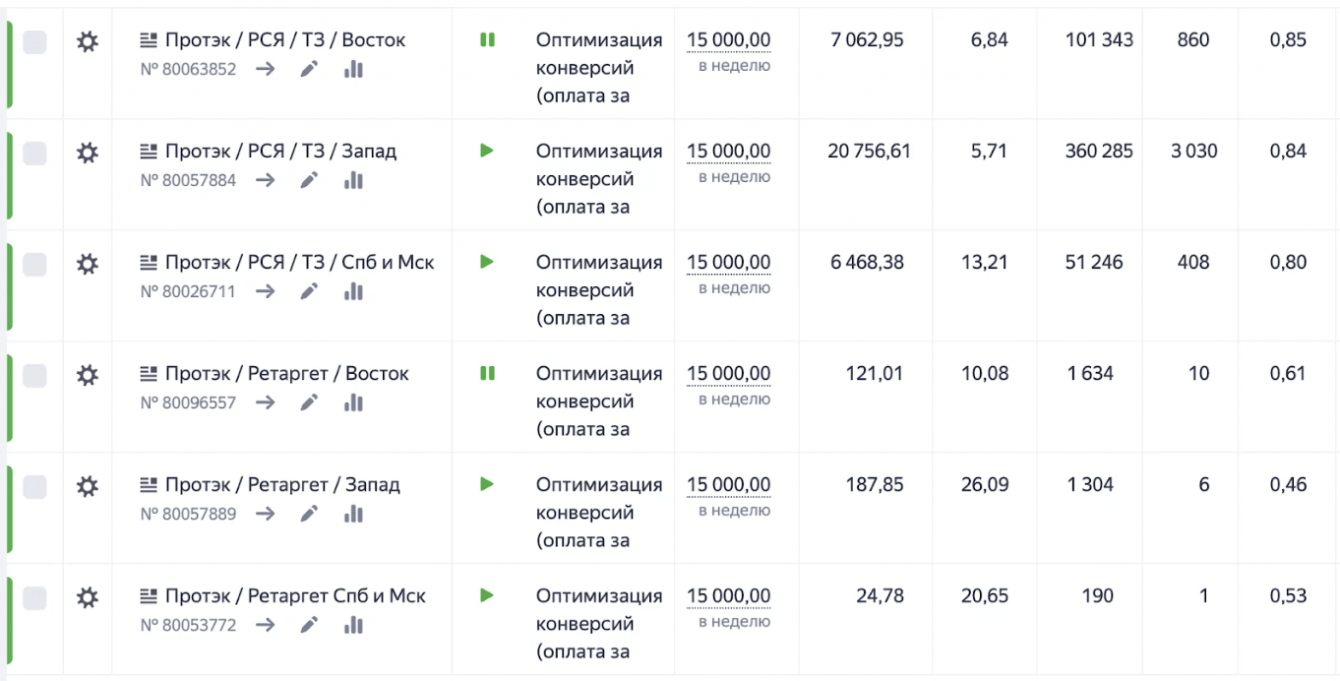Click arrow icon next to № 80096557

click(x=265, y=403)
